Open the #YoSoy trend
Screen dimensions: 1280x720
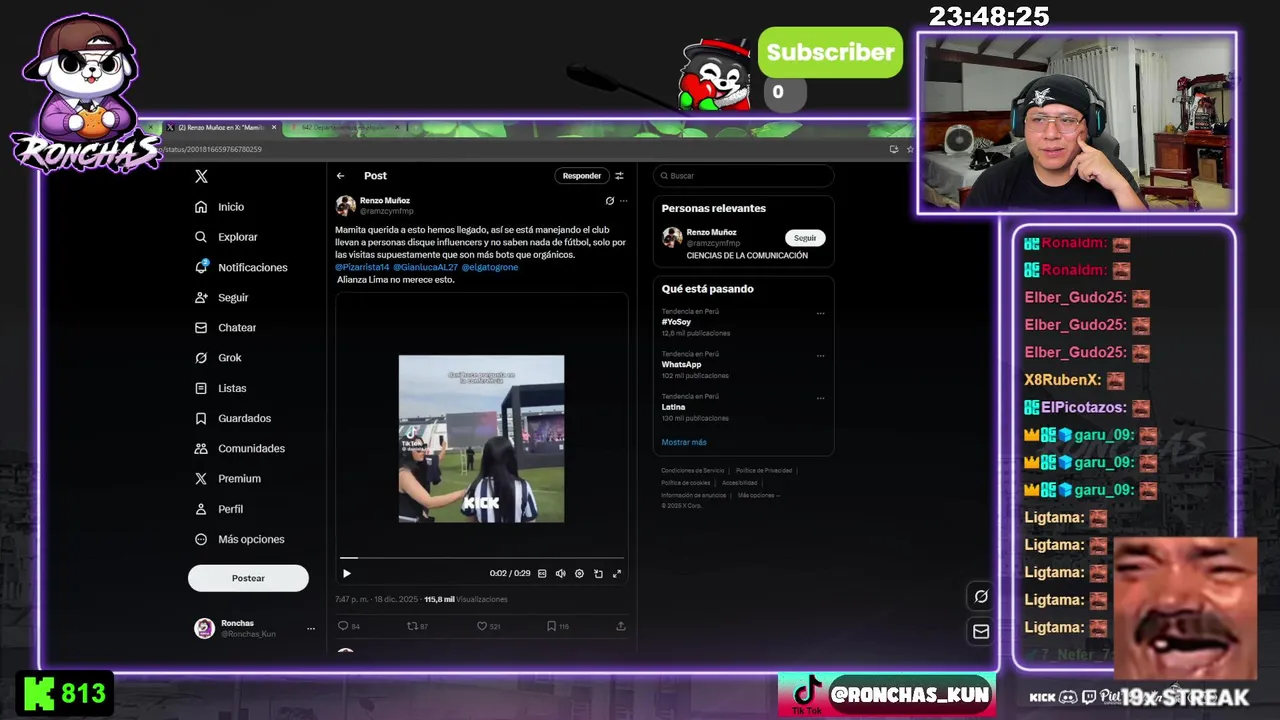click(x=676, y=322)
